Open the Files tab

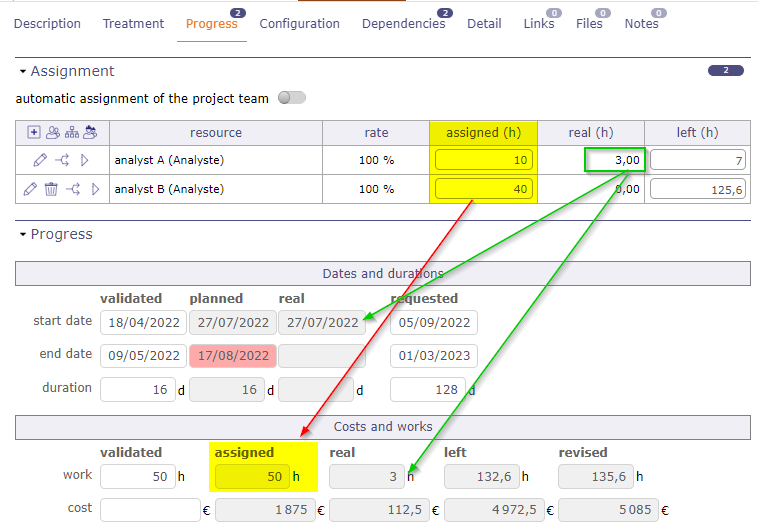(589, 24)
